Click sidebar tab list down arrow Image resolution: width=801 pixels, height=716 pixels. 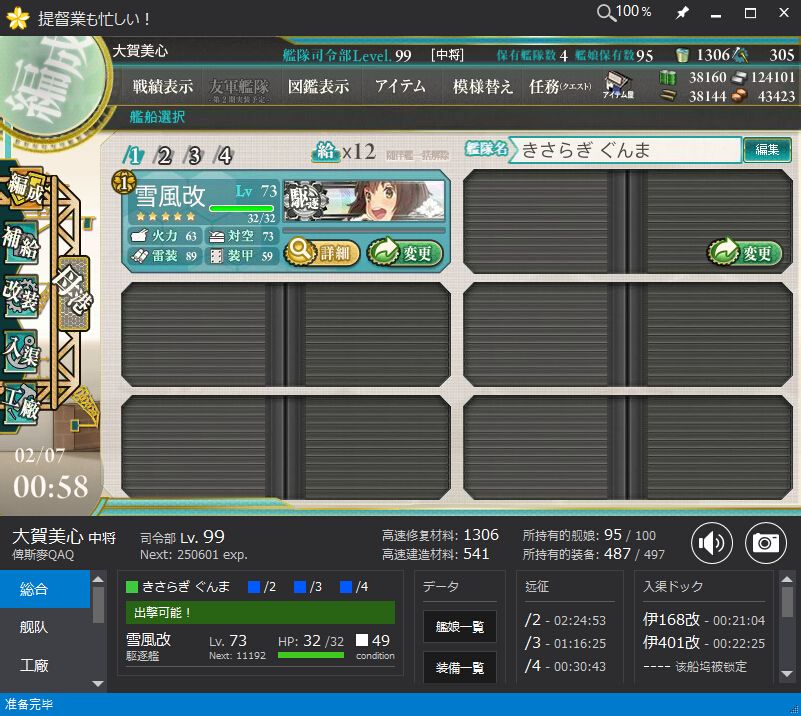coord(98,683)
